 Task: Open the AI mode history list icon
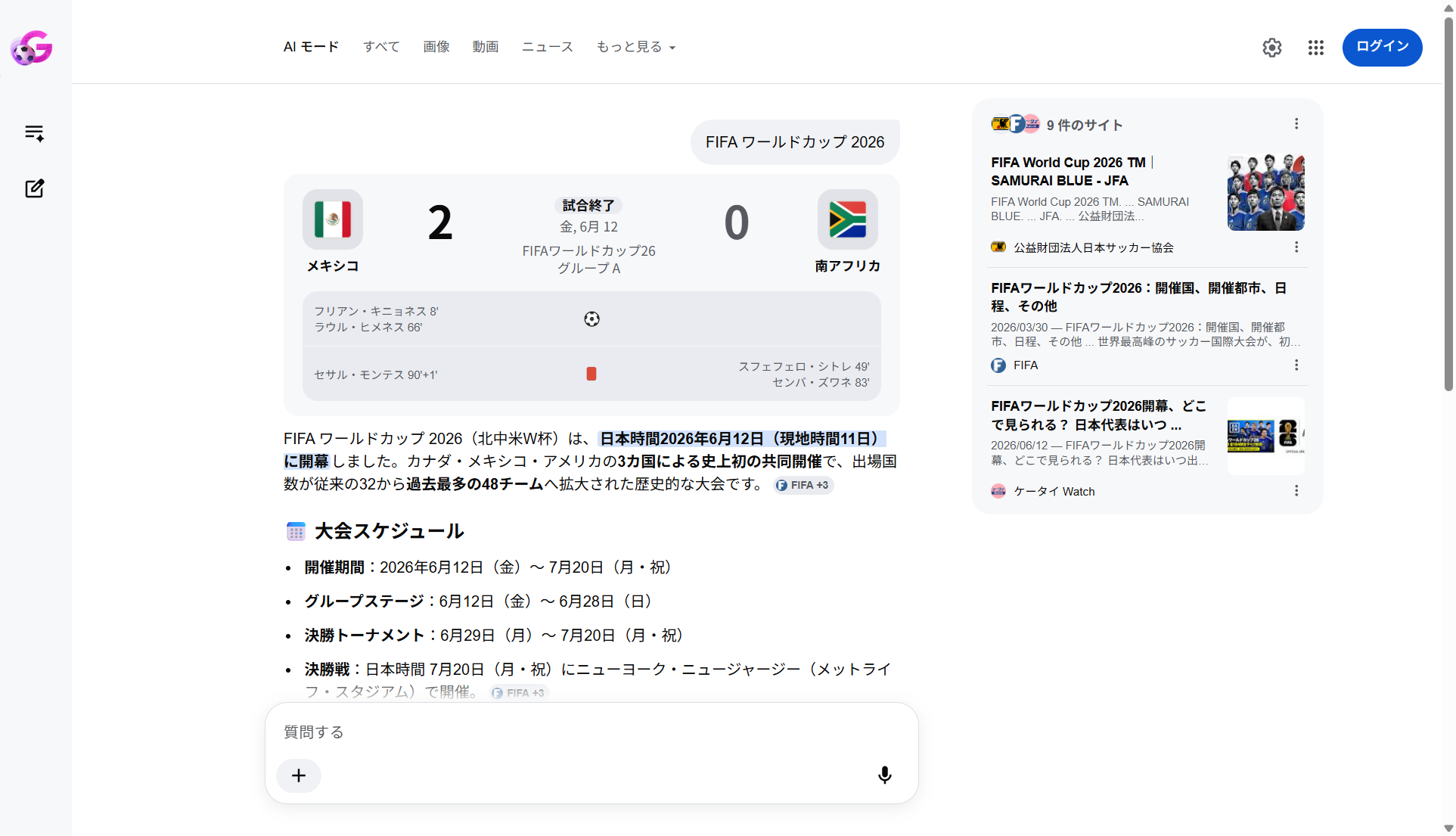[34, 133]
